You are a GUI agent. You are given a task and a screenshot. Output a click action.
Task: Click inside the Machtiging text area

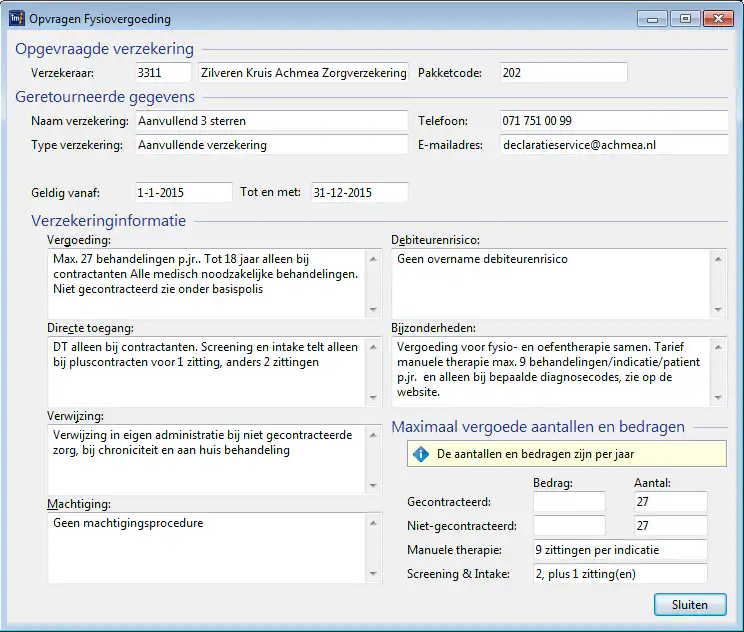205,548
